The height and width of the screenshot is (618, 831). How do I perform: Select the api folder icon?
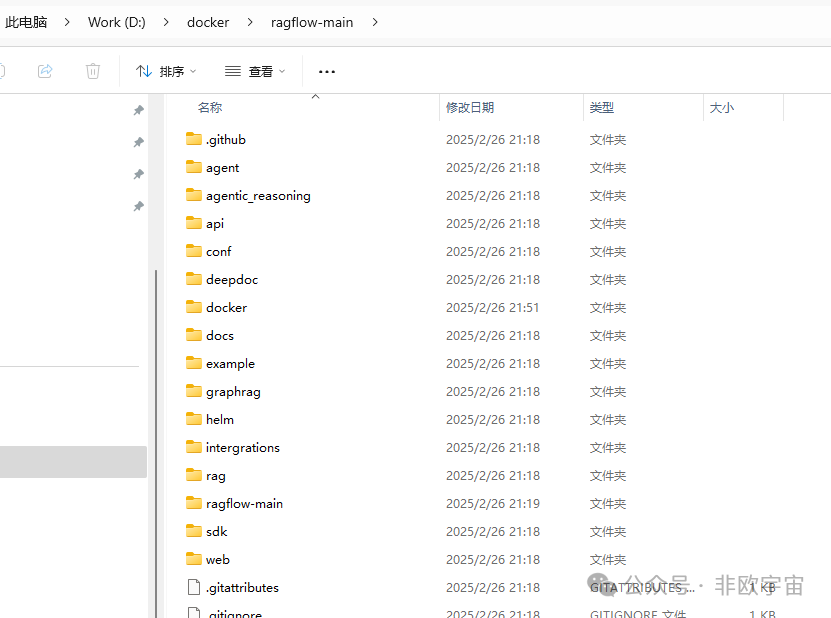tap(194, 223)
